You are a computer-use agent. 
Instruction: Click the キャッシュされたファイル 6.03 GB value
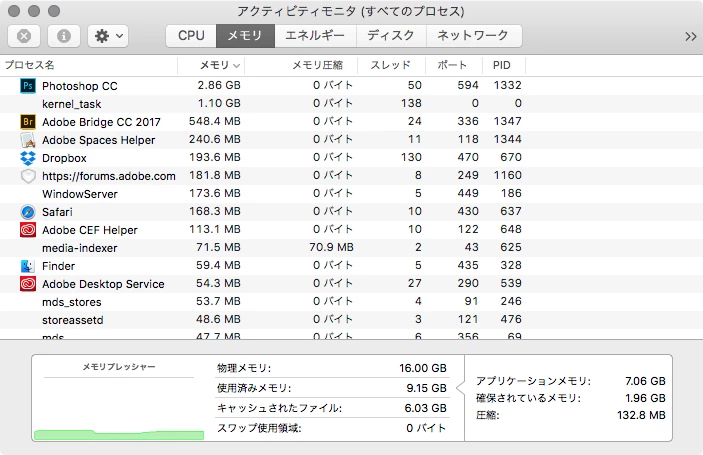tap(425, 408)
